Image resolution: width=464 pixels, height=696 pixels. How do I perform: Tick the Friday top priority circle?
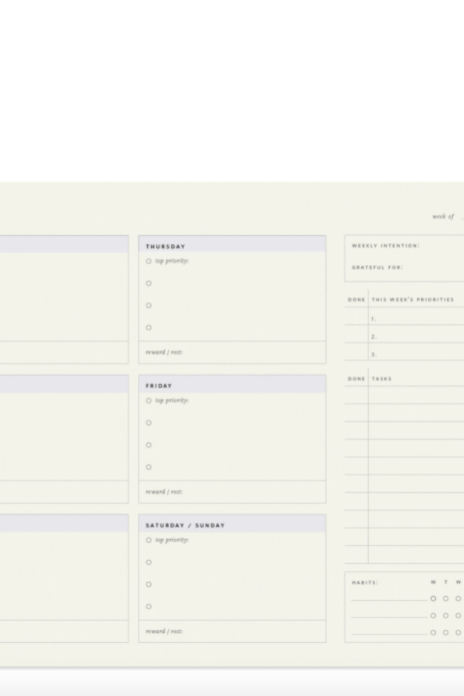pyautogui.click(x=149, y=400)
